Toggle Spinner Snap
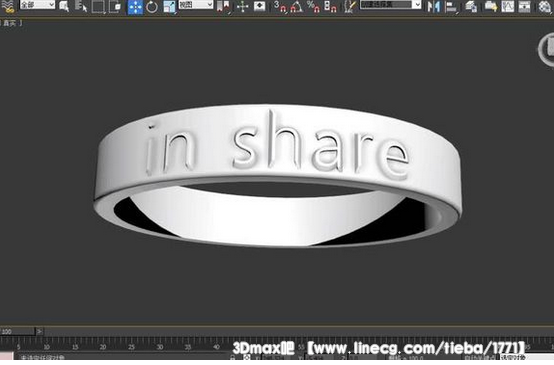 330,6
